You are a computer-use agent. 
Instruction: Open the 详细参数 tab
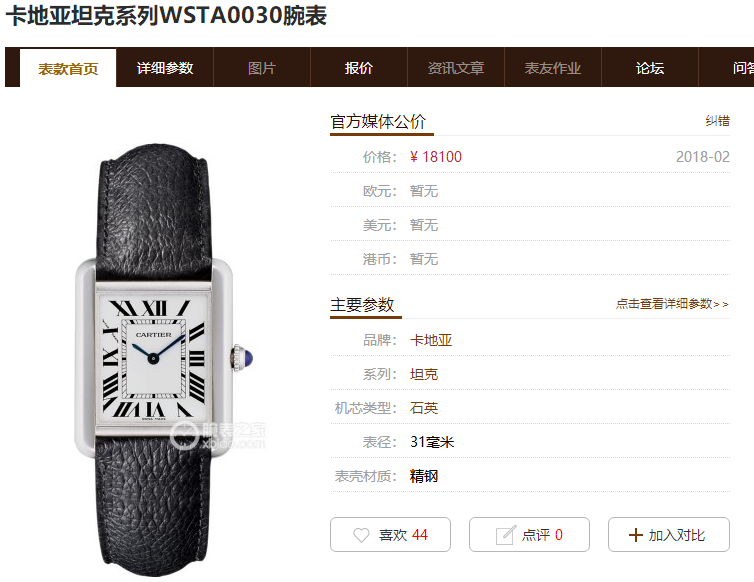tap(165, 68)
